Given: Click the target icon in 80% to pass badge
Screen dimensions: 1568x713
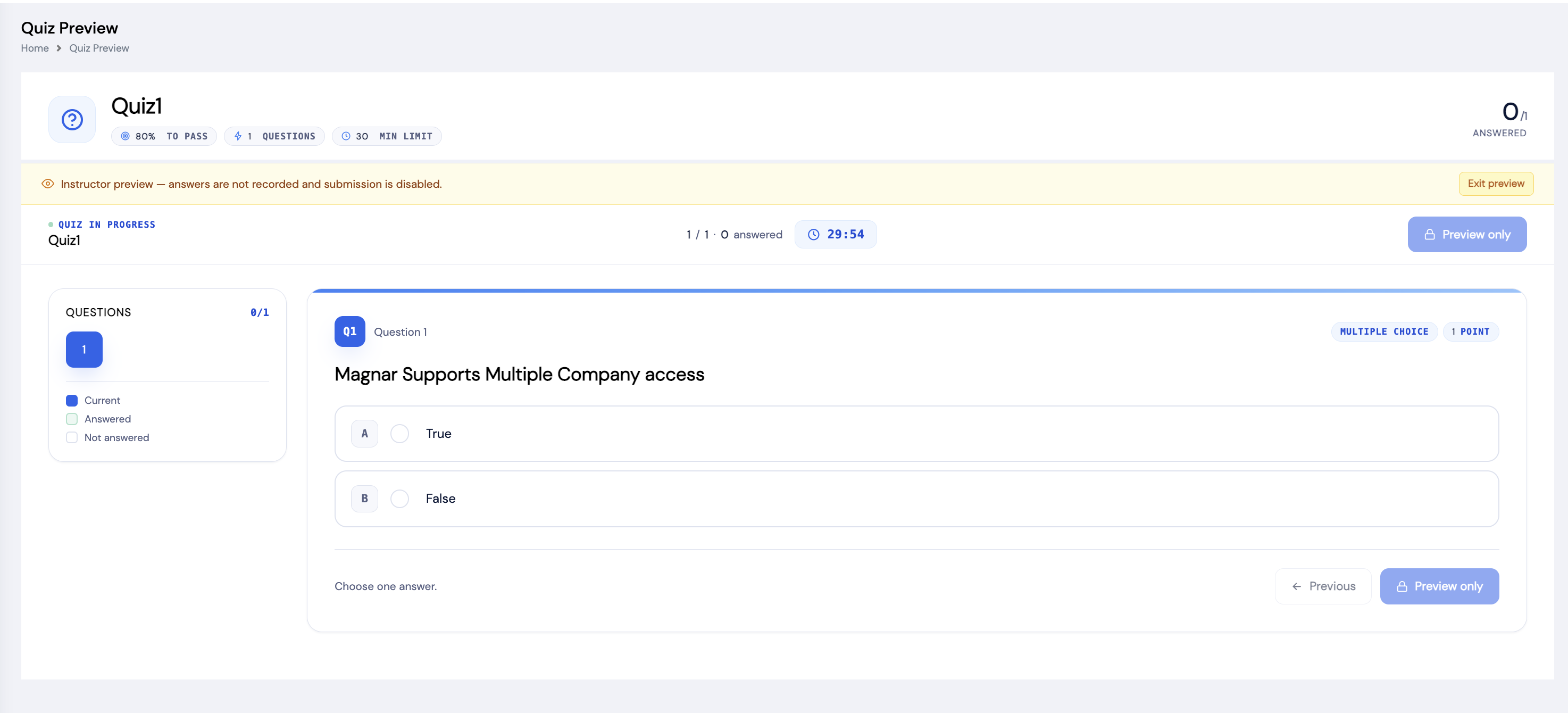Looking at the screenshot, I should click(x=125, y=136).
